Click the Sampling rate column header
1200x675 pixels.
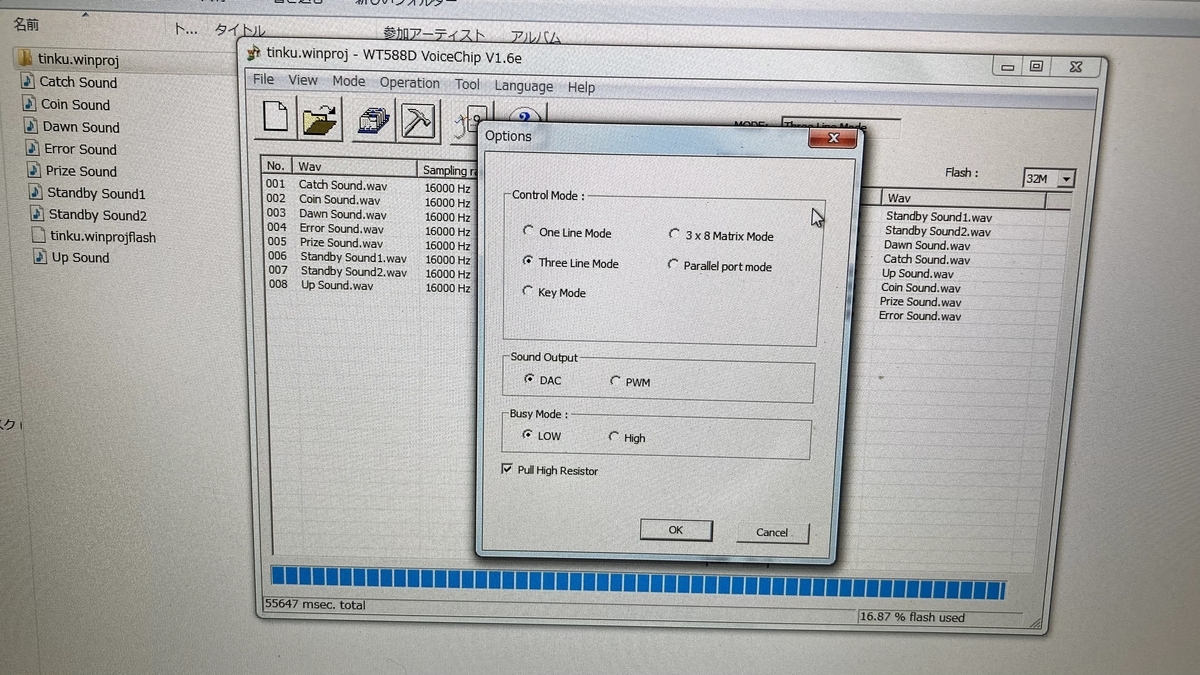click(446, 170)
